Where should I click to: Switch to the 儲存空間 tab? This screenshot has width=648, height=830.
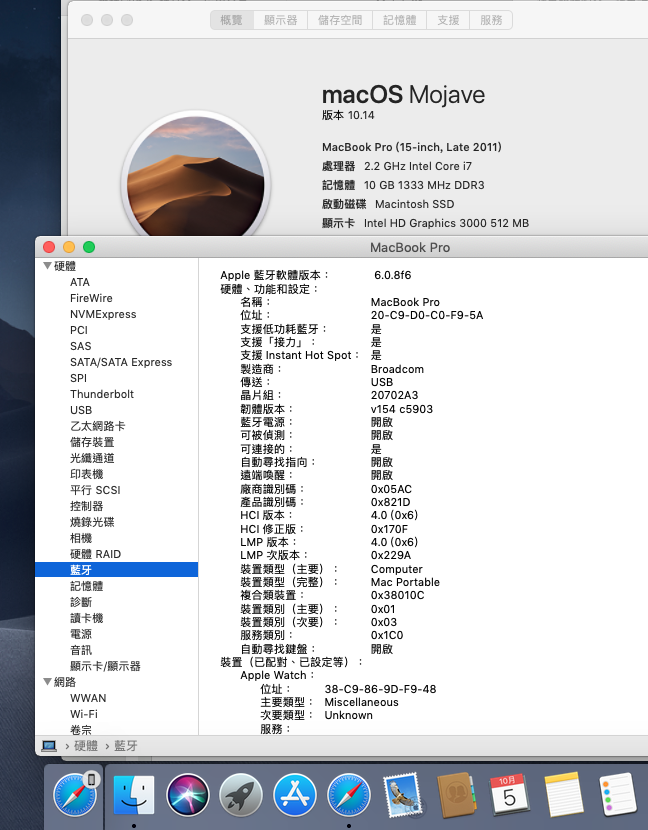click(340, 20)
